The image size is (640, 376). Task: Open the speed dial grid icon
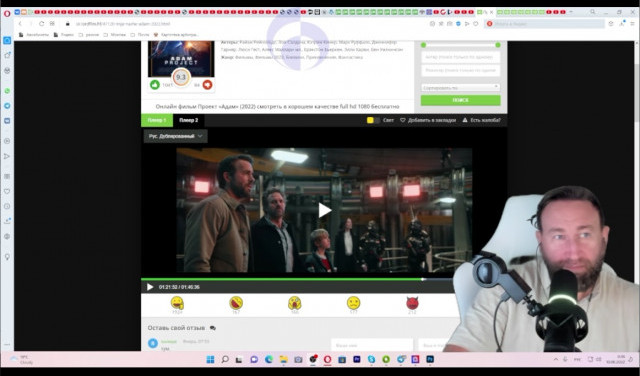pos(52,24)
